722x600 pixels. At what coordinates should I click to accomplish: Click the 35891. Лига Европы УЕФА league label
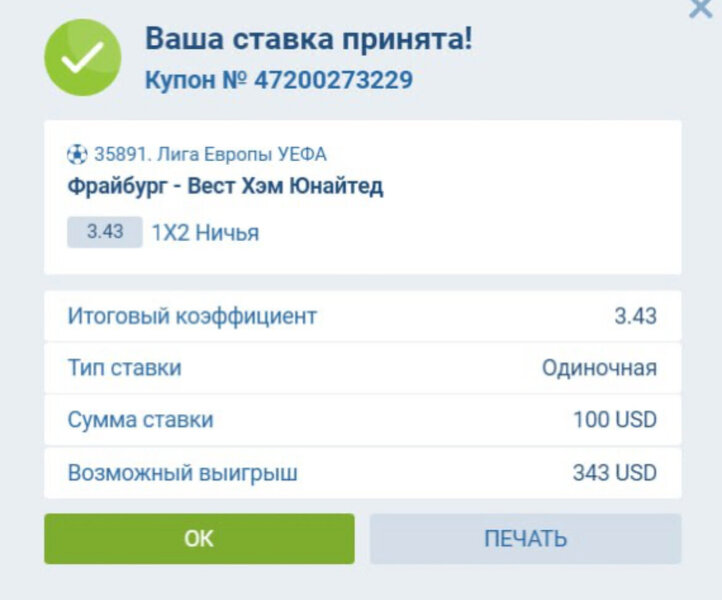point(210,154)
